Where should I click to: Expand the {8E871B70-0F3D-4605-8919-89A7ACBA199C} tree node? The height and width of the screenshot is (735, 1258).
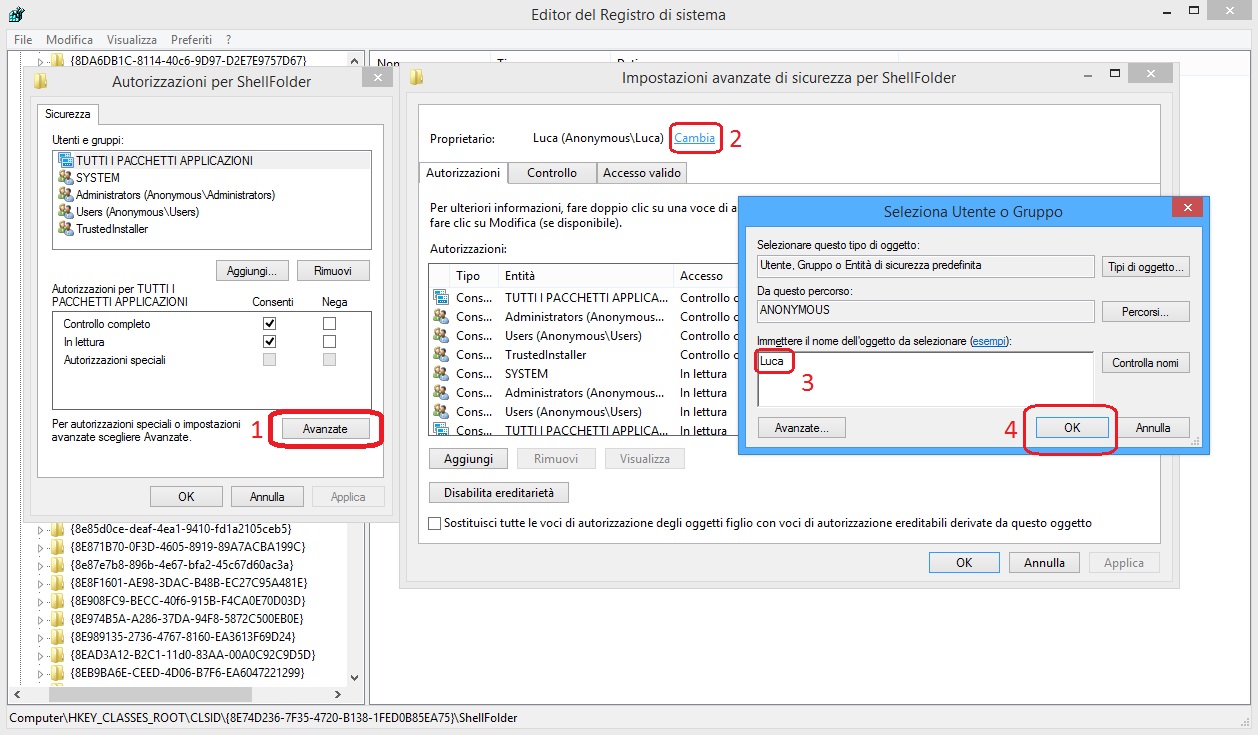pyautogui.click(x=41, y=547)
